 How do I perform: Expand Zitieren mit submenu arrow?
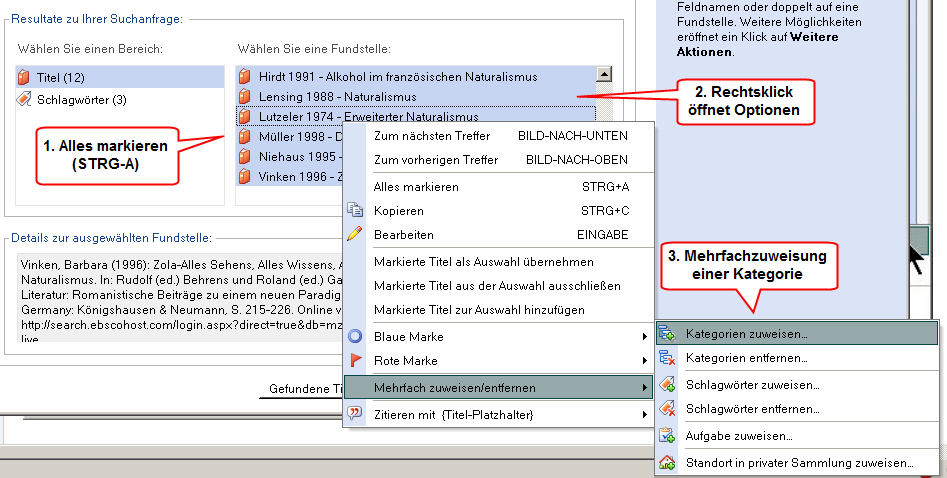point(644,415)
